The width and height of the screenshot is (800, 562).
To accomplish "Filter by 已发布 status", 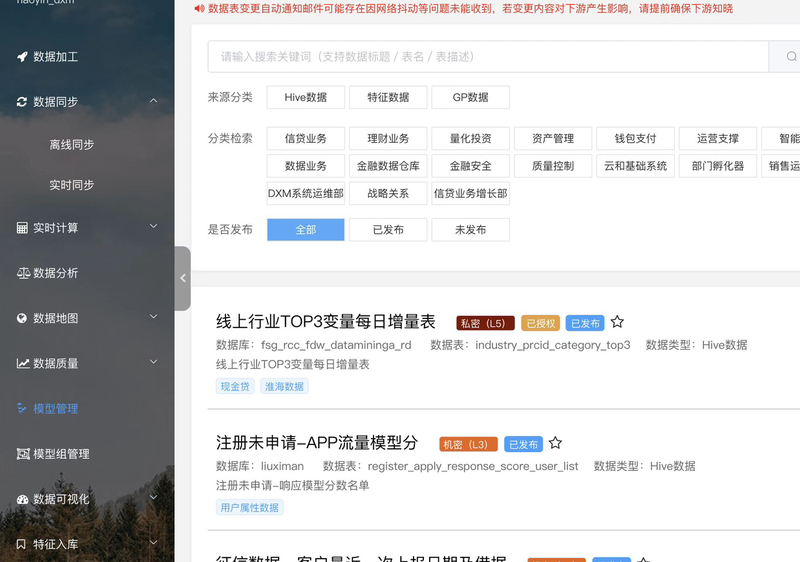I will coord(388,229).
